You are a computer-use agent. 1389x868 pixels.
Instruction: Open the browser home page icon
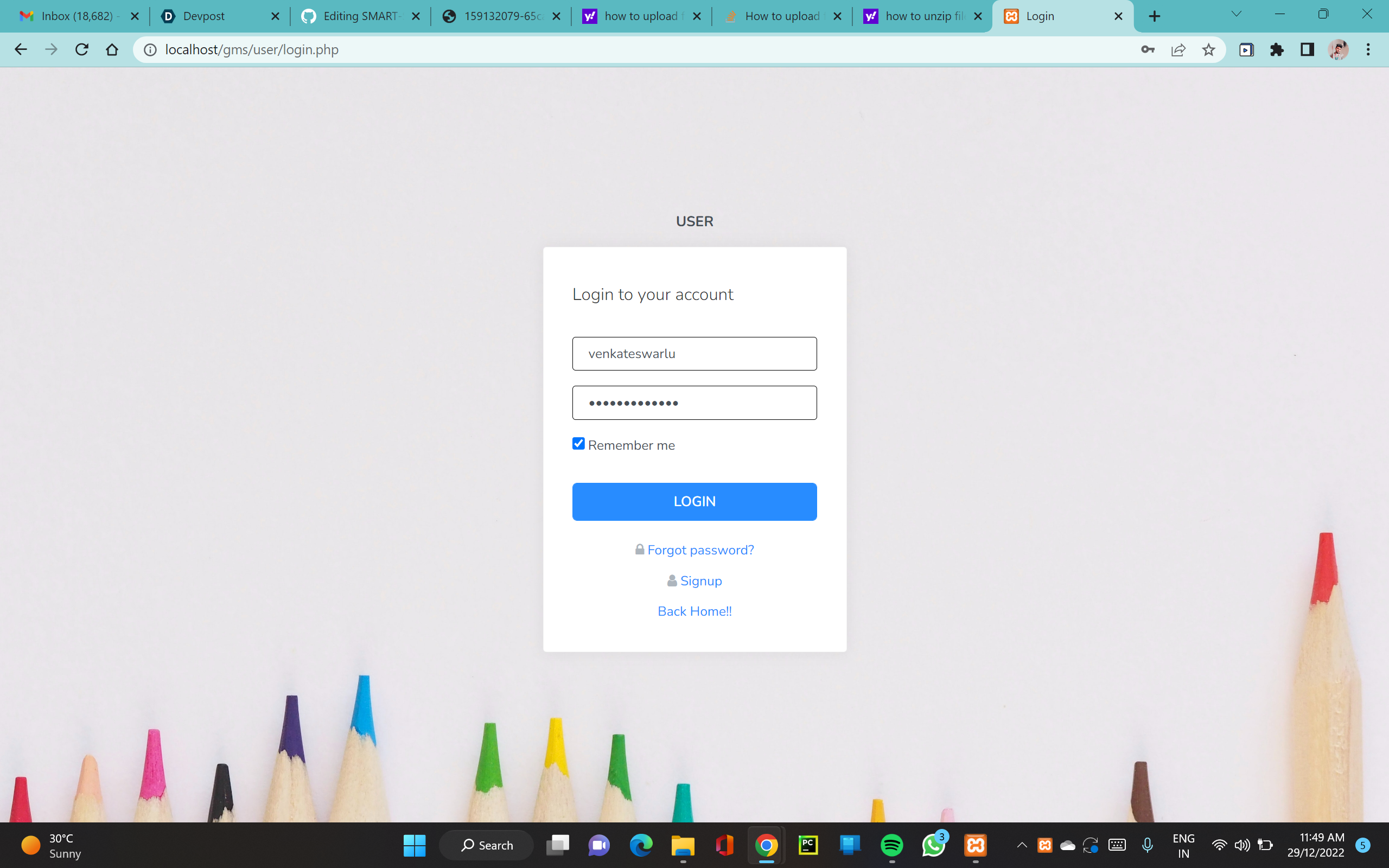point(112,50)
